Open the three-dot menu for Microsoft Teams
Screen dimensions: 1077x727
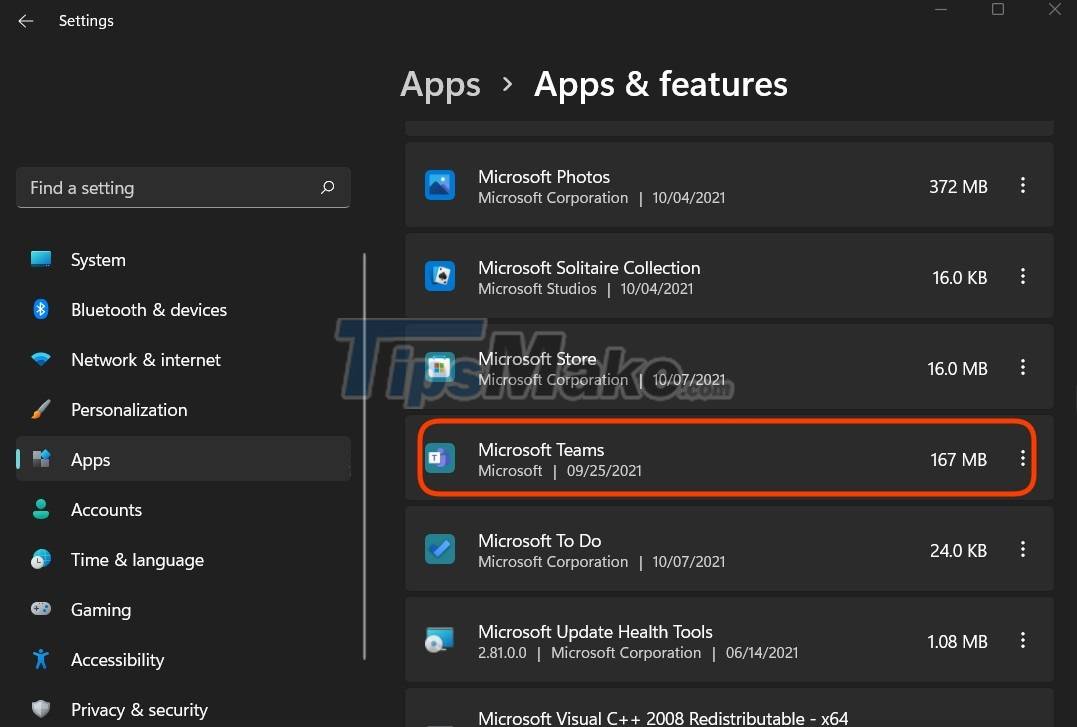[x=1023, y=458]
